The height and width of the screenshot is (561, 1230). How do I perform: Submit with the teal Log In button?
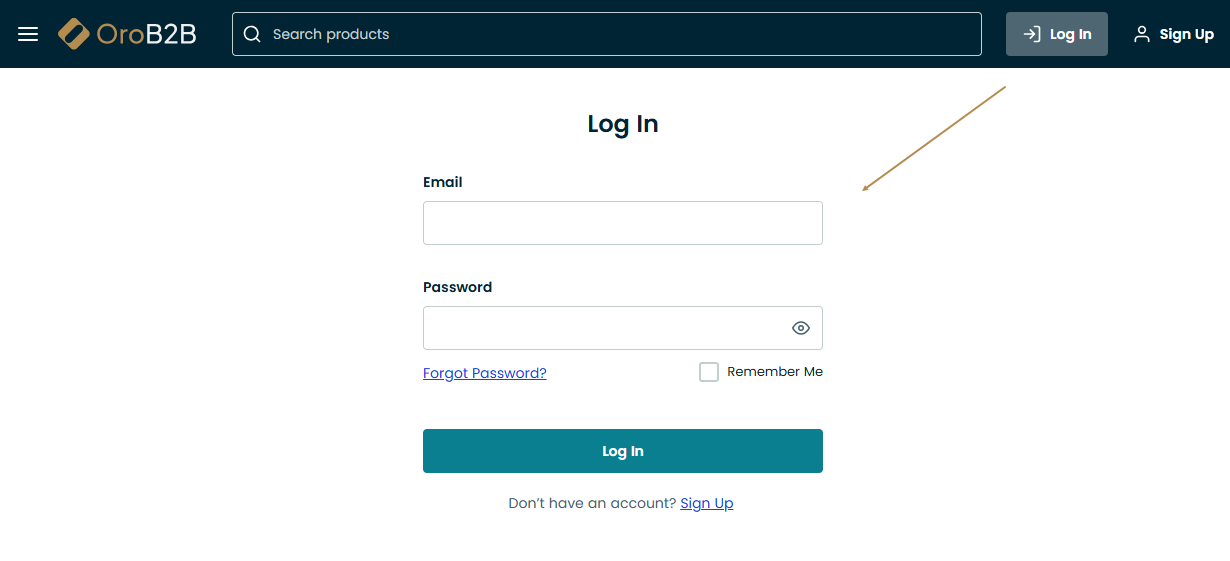point(622,451)
